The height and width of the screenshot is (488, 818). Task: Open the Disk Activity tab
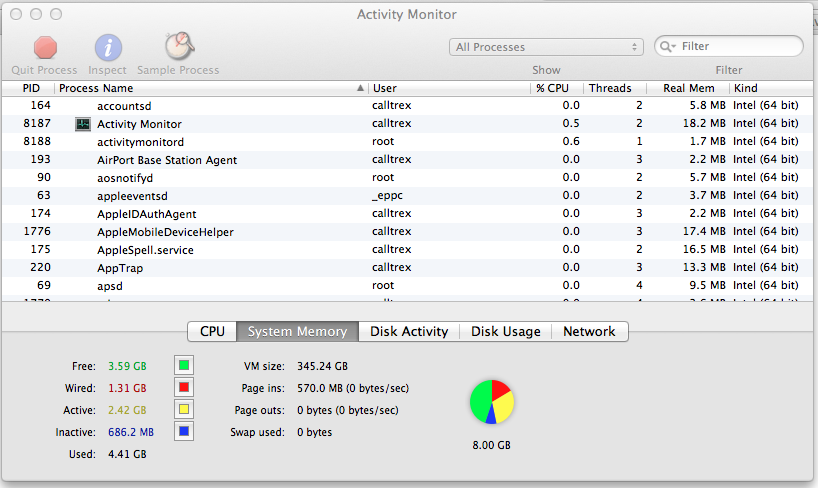pyautogui.click(x=409, y=331)
